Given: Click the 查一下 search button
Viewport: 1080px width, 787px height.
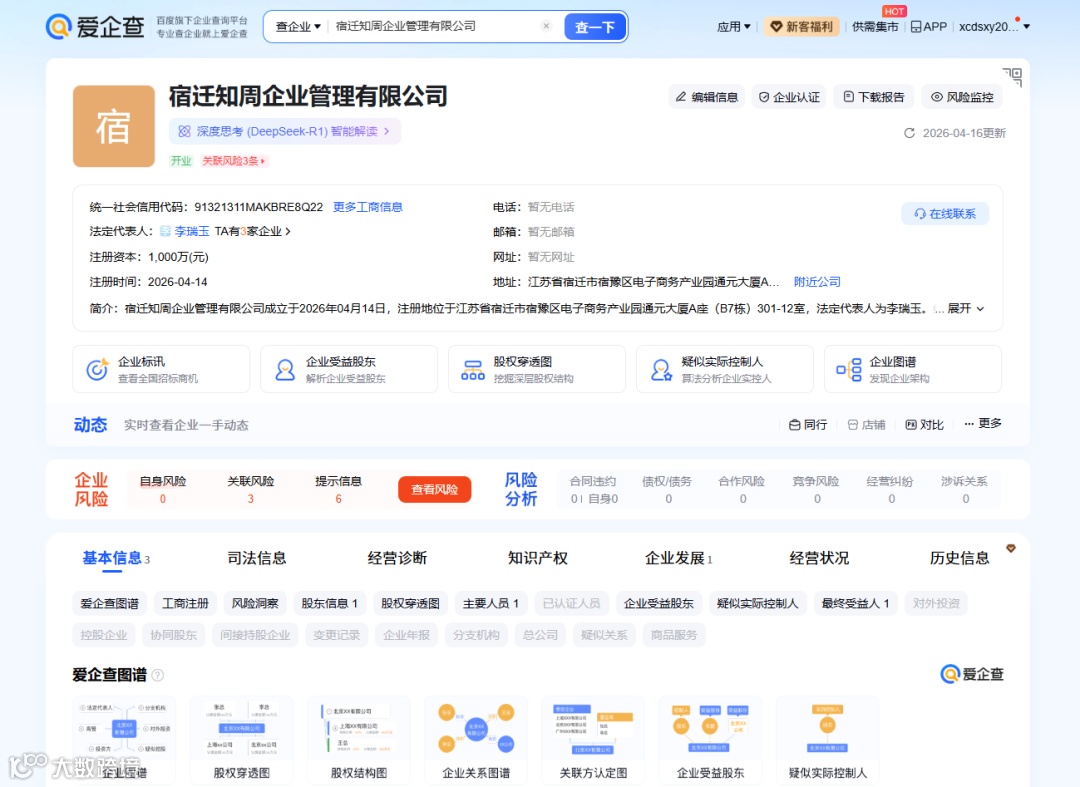Looking at the screenshot, I should click(595, 27).
